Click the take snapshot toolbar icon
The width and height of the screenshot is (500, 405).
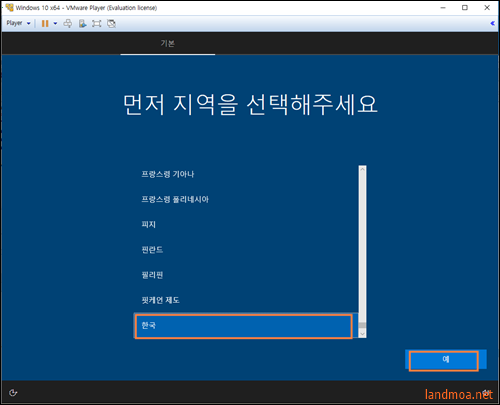pos(82,23)
